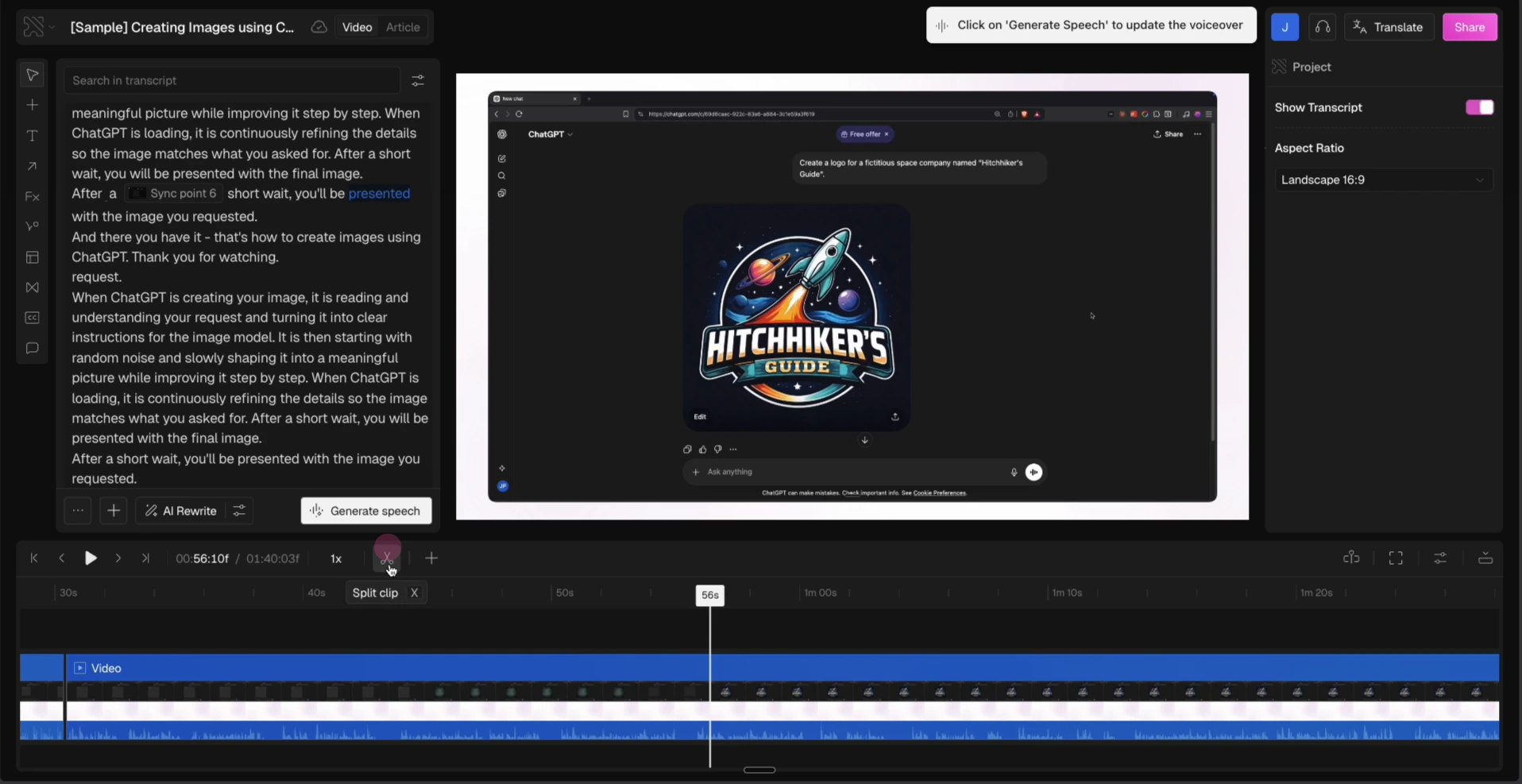The image size is (1522, 784).
Task: Open the Fx effects tool in the left sidebar
Action: click(32, 196)
